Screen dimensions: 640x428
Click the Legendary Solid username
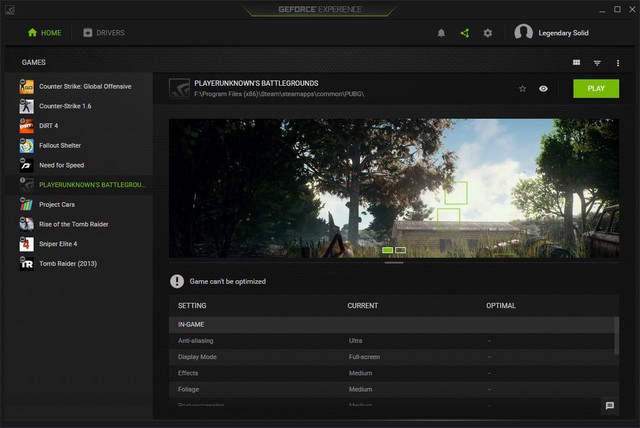(x=563, y=33)
